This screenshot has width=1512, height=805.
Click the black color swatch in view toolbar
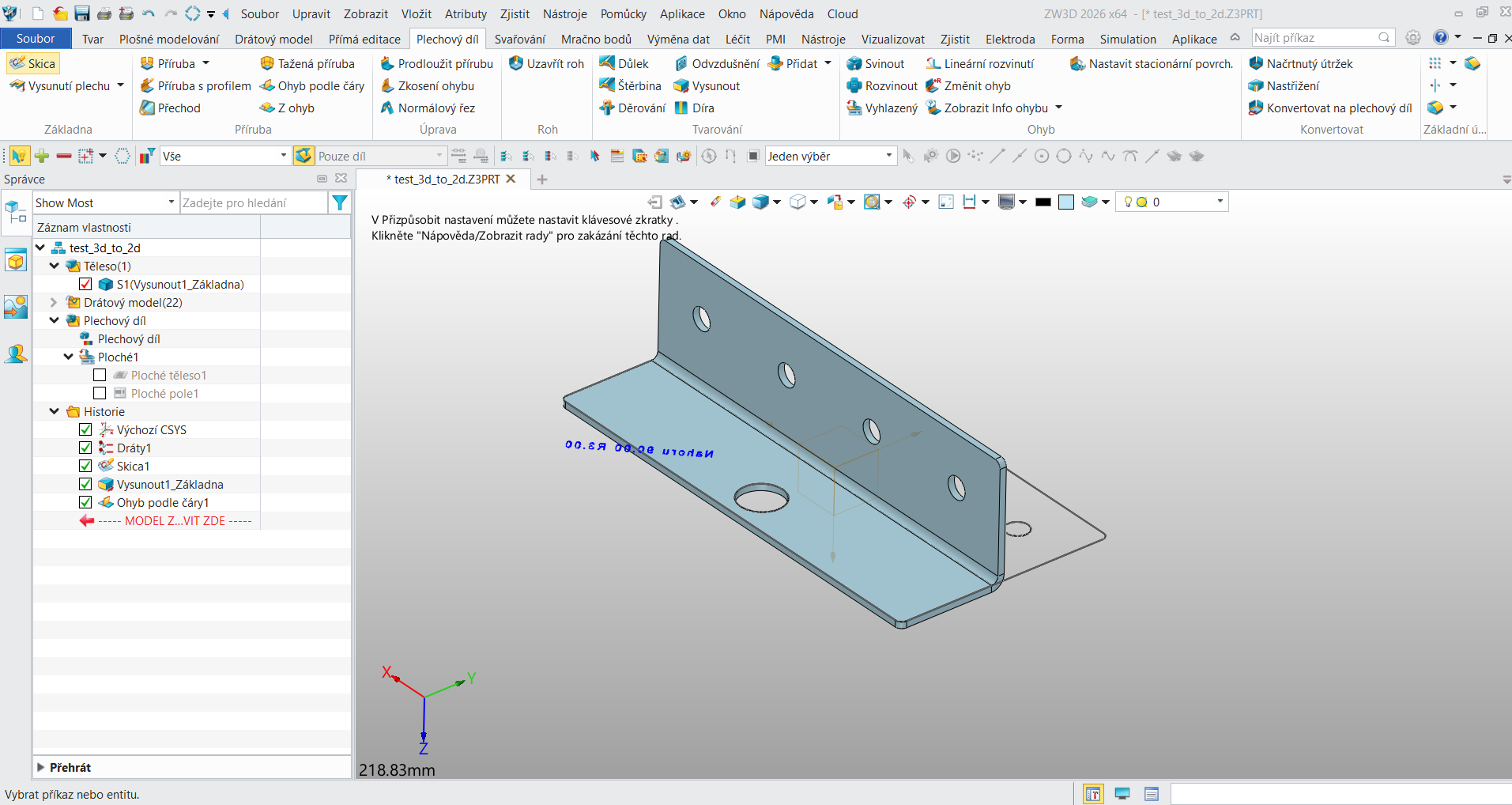(1043, 202)
